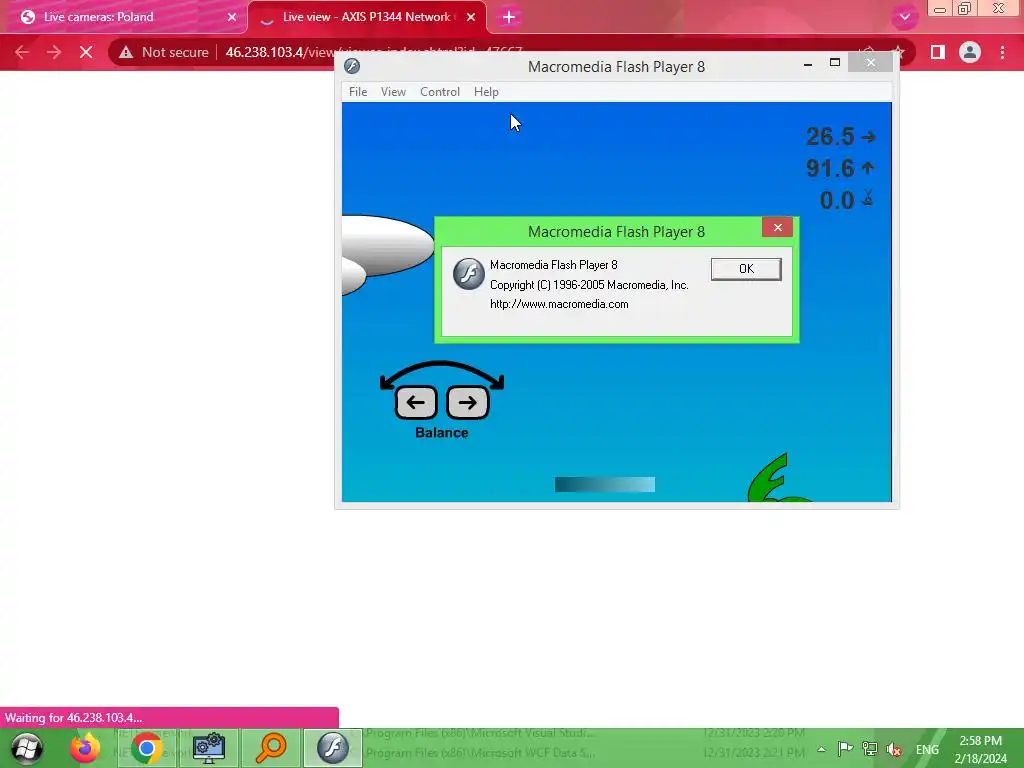This screenshot has width=1024, height=768.
Task: Click OK in the about dialog
Action: coord(746,269)
